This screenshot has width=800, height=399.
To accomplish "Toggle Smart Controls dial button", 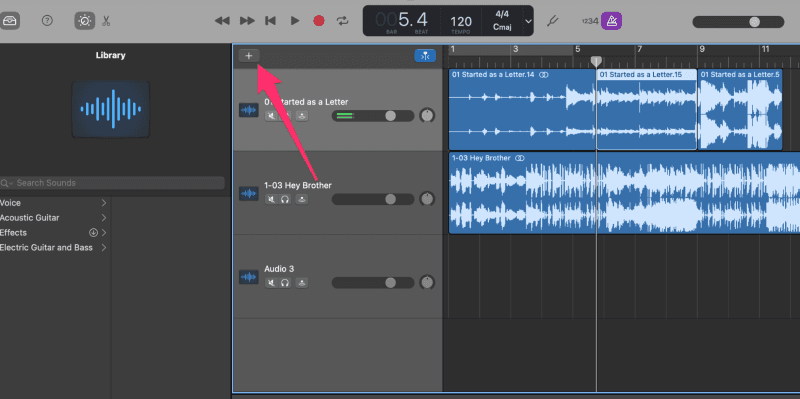I will (84, 21).
